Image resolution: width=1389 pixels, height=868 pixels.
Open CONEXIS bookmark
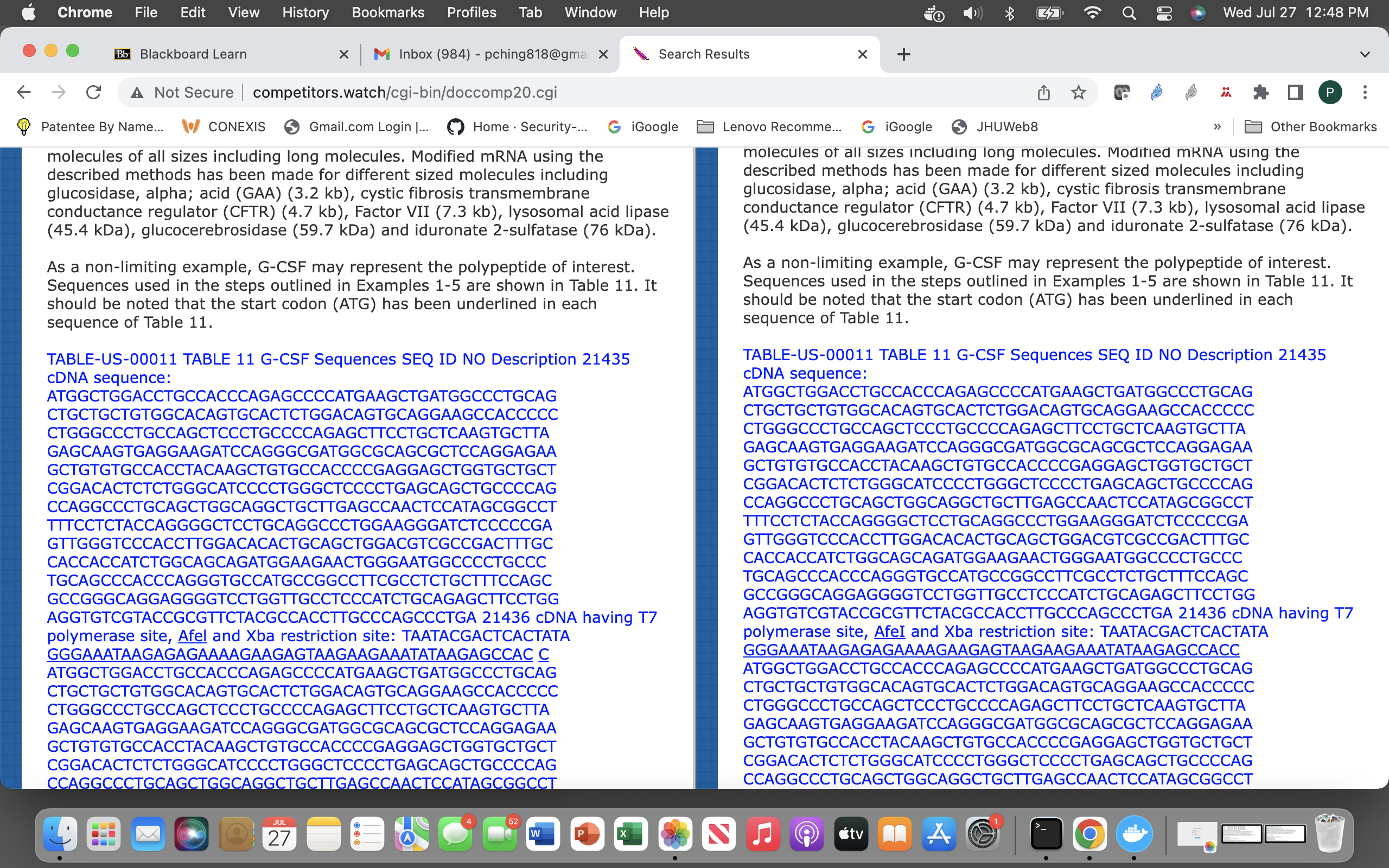click(x=224, y=127)
